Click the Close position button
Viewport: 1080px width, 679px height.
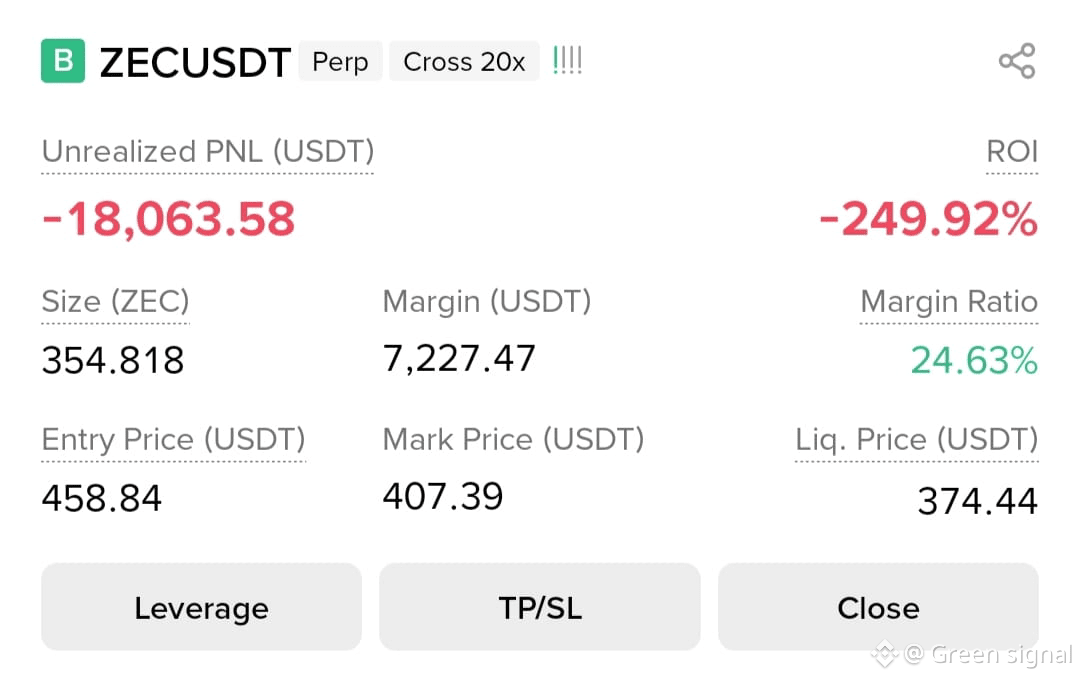878,607
